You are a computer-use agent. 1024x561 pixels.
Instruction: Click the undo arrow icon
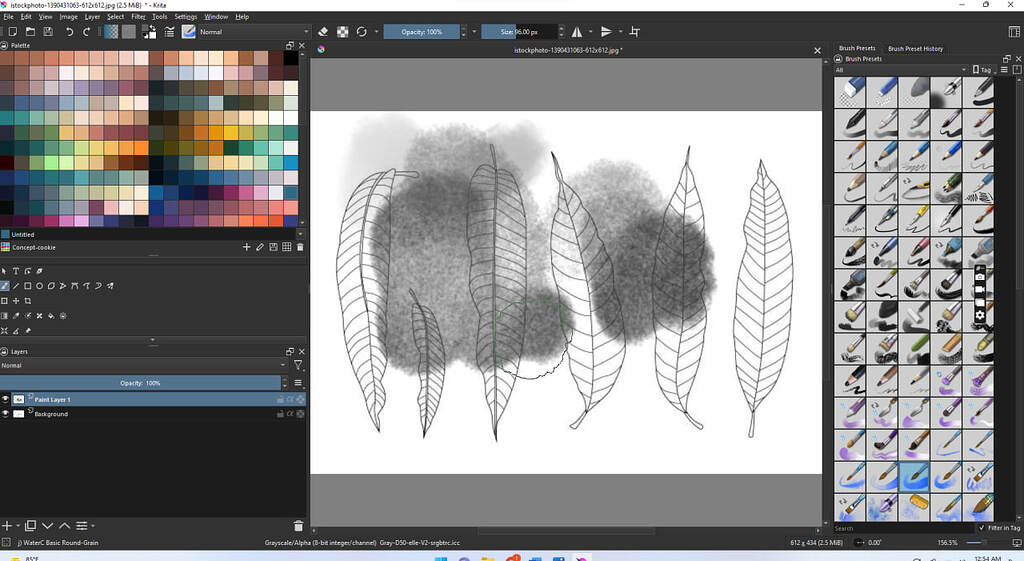click(x=69, y=31)
